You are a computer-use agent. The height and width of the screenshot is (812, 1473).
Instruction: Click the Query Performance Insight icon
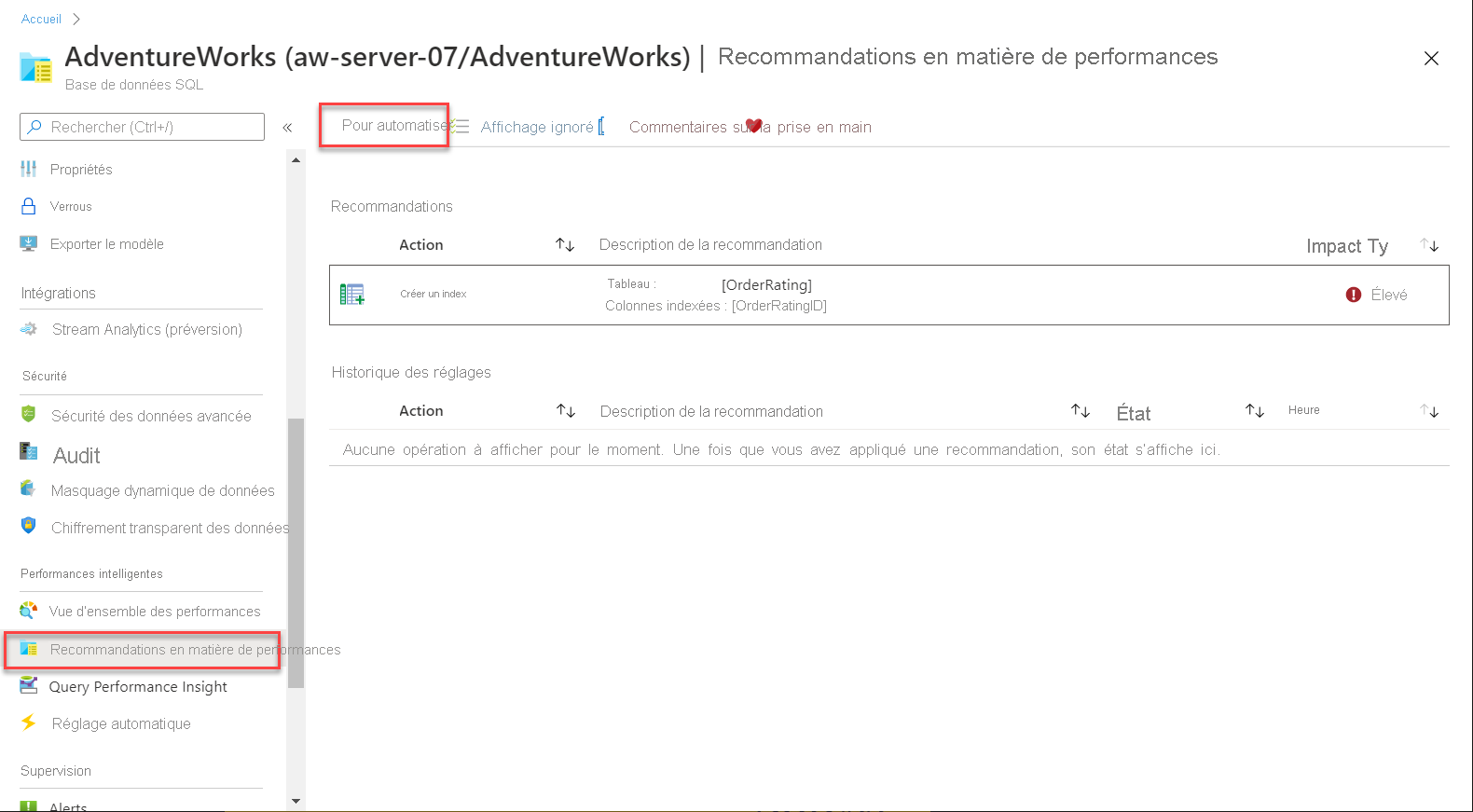point(29,685)
